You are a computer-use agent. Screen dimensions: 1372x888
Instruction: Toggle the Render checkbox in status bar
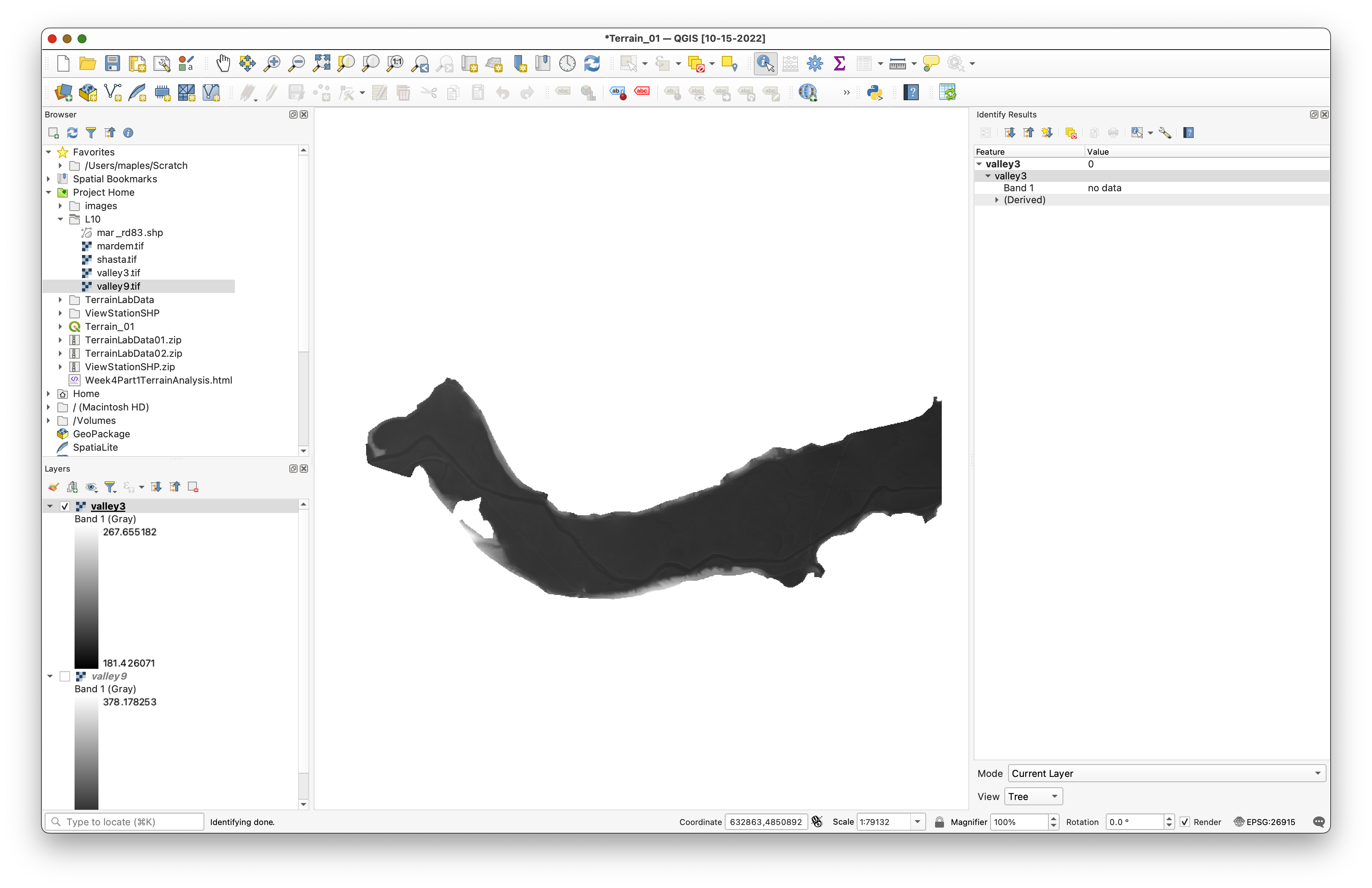pos(1184,822)
